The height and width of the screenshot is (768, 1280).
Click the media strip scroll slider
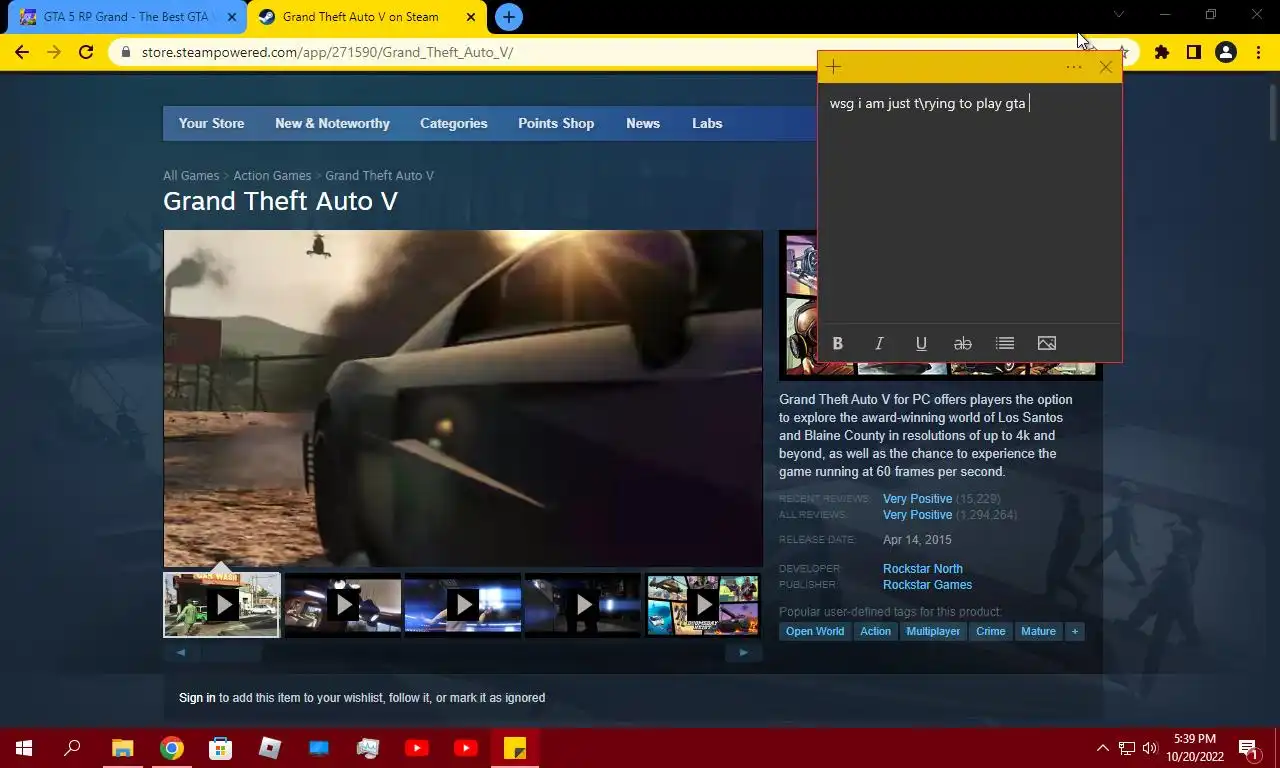click(230, 652)
